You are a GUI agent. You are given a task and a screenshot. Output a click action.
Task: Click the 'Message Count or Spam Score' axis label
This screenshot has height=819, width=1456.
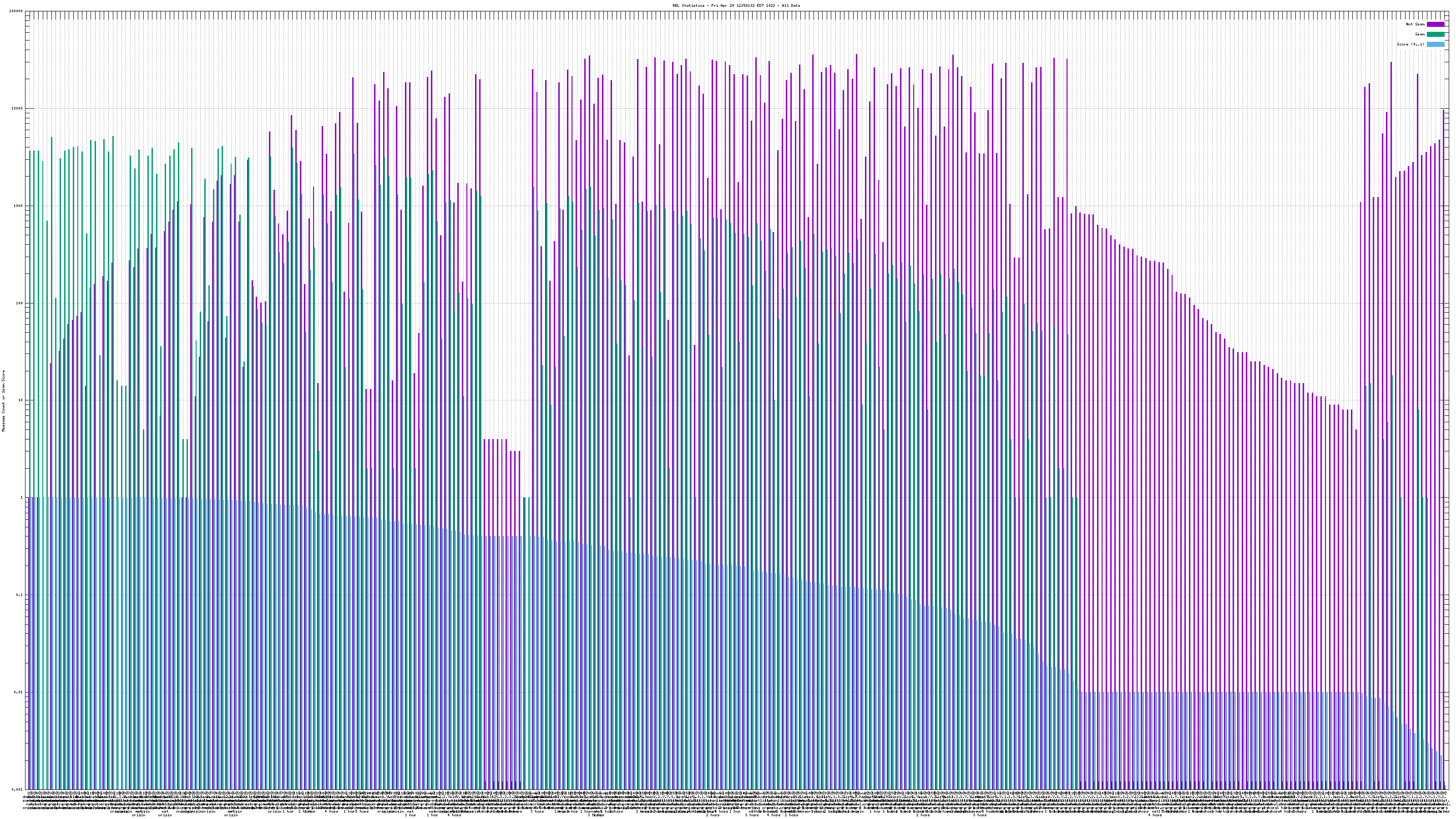coord(3,401)
